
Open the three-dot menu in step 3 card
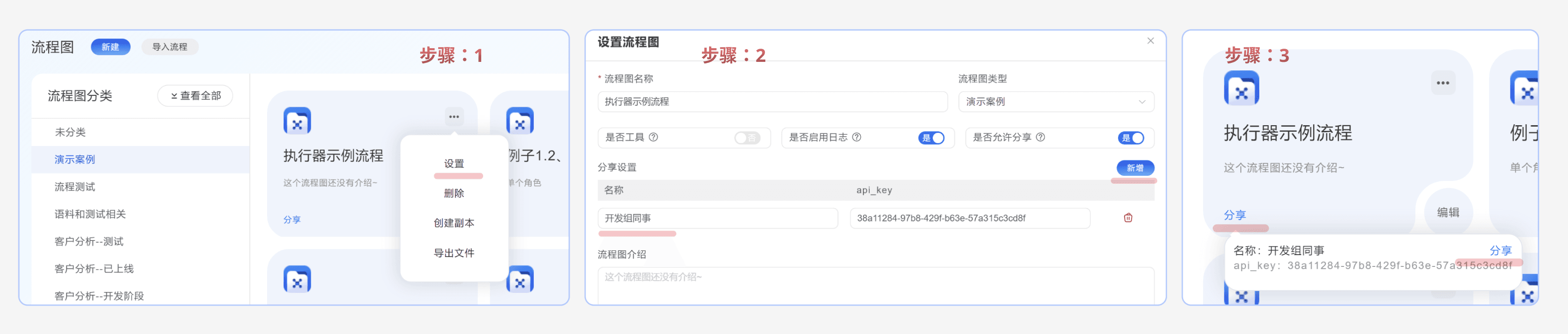1442,83
